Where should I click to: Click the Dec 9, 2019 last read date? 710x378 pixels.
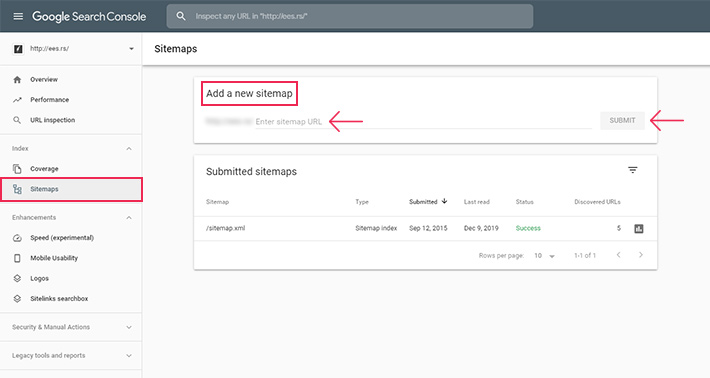(481, 228)
